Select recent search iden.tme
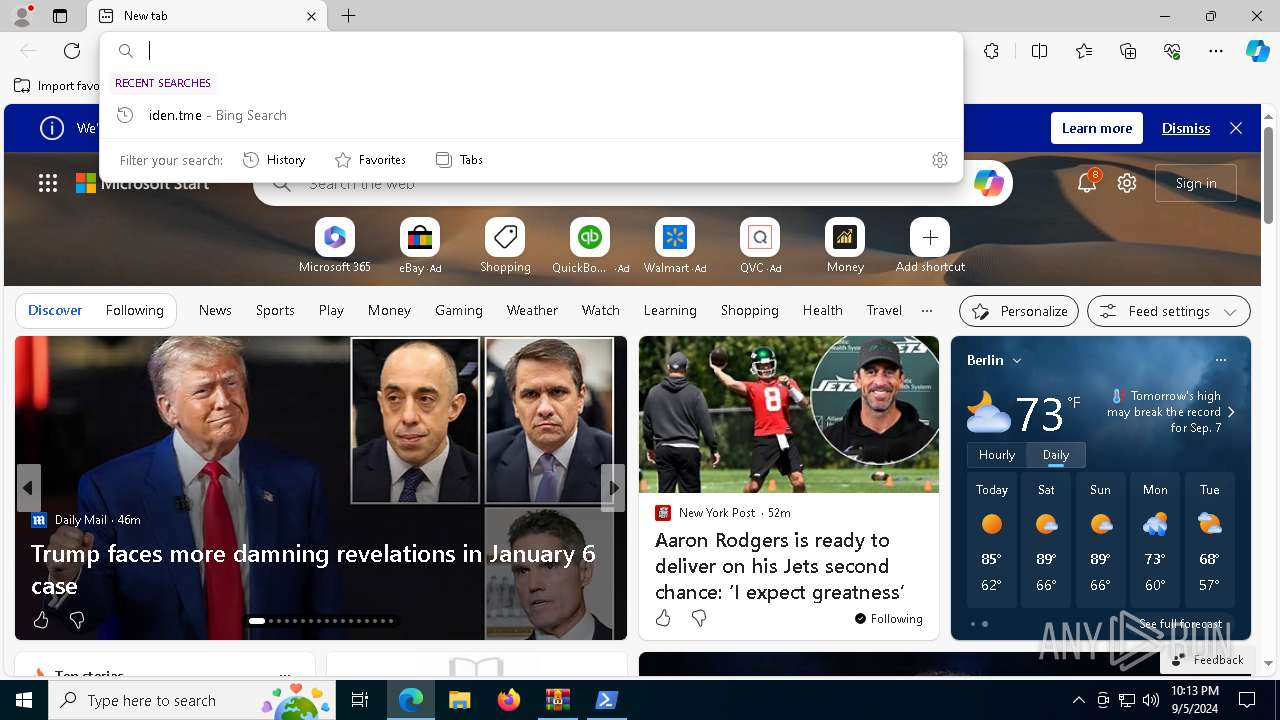This screenshot has height=720, width=1280. point(531,115)
